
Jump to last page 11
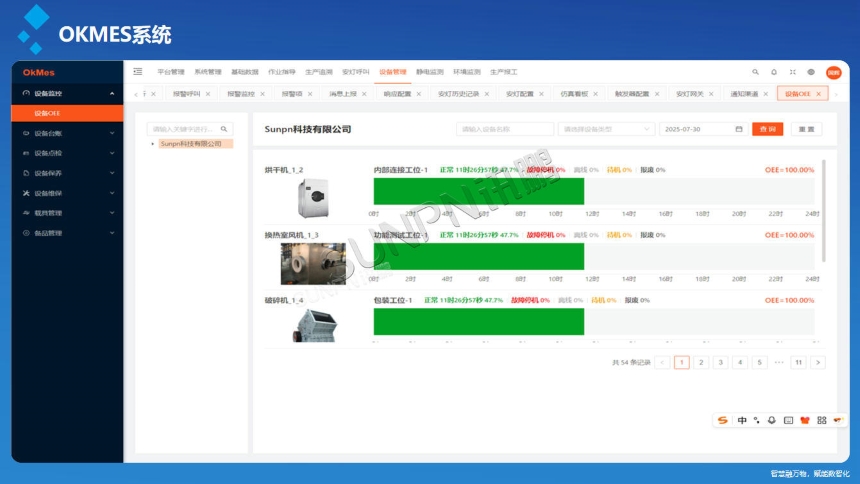[x=799, y=362]
